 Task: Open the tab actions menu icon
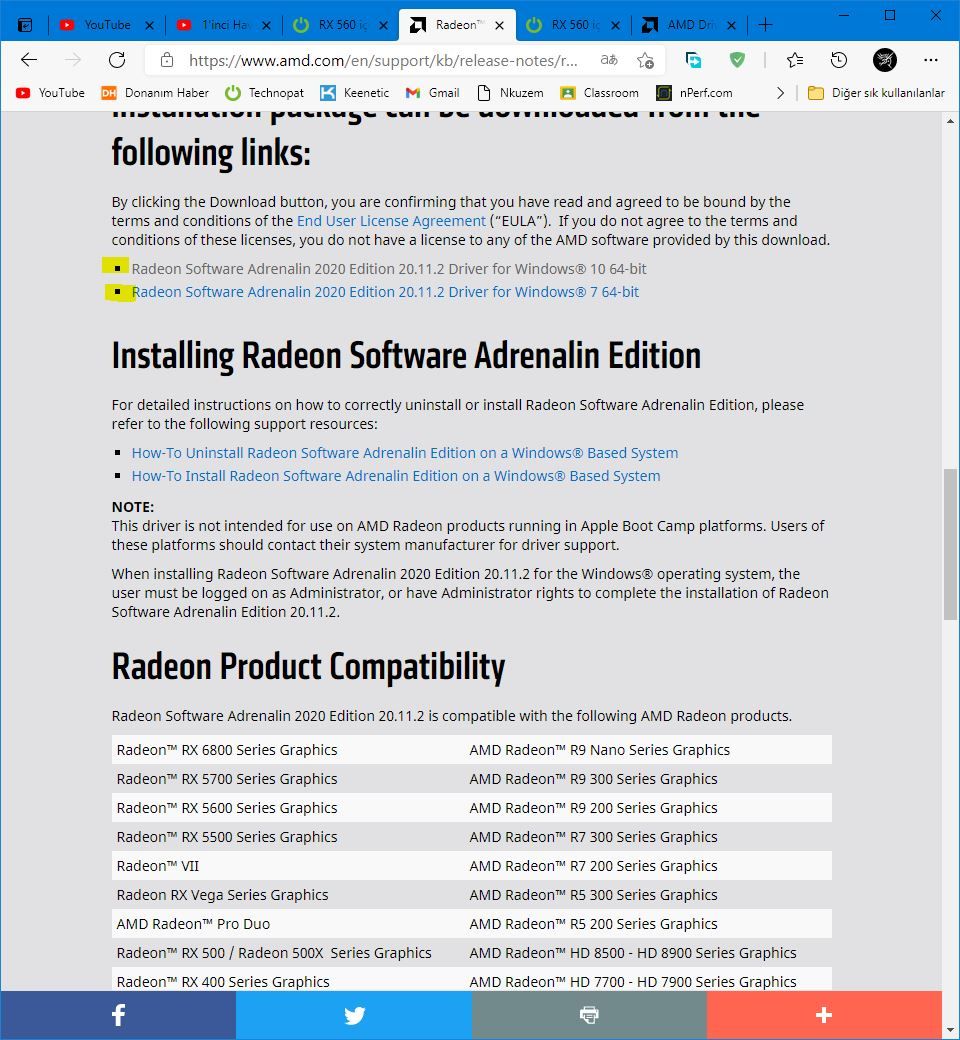[25, 25]
